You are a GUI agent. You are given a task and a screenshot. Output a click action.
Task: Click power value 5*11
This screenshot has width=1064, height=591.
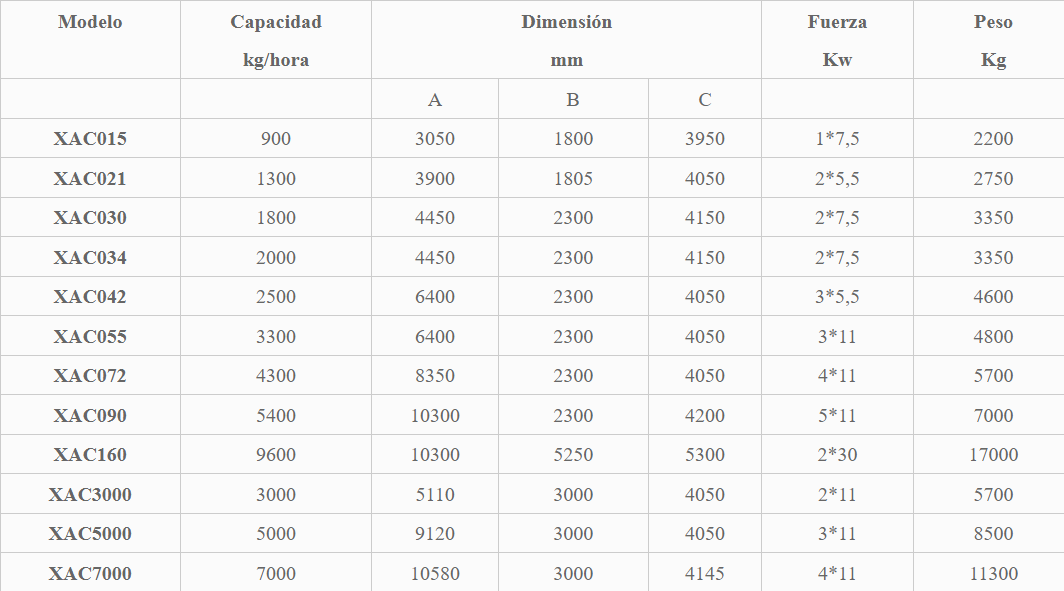tap(837, 415)
